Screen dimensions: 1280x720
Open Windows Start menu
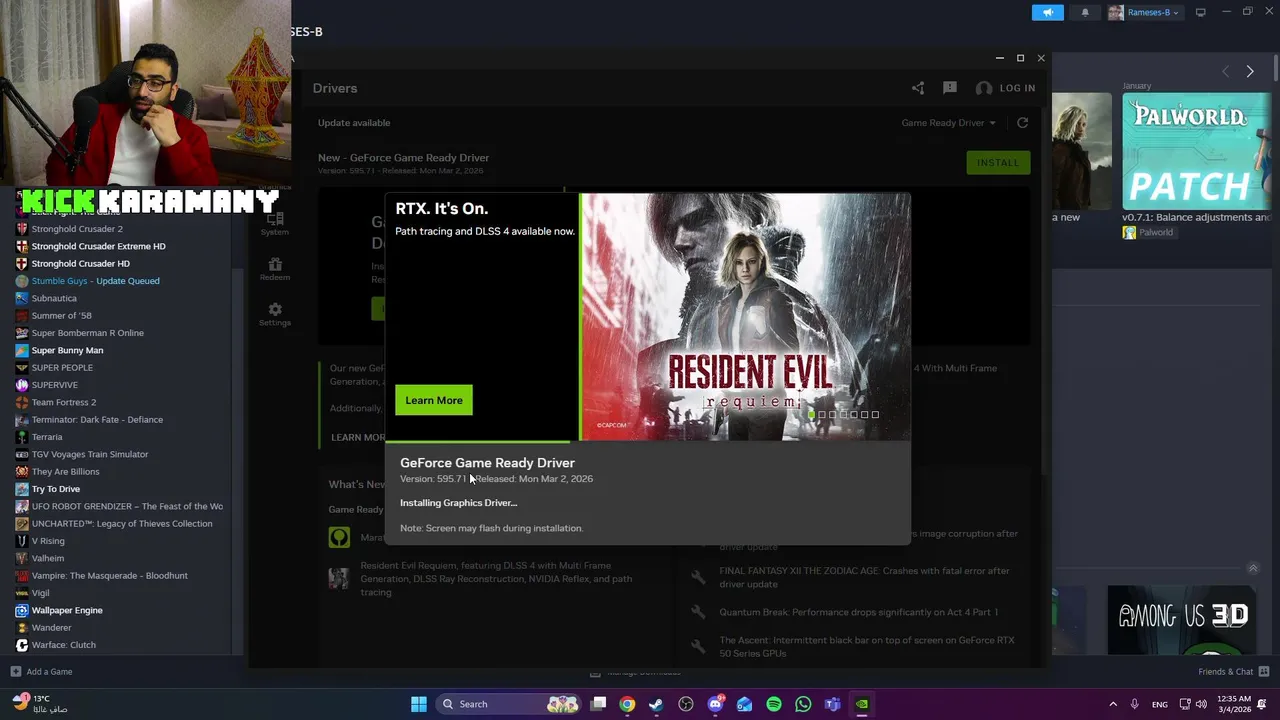(x=419, y=704)
